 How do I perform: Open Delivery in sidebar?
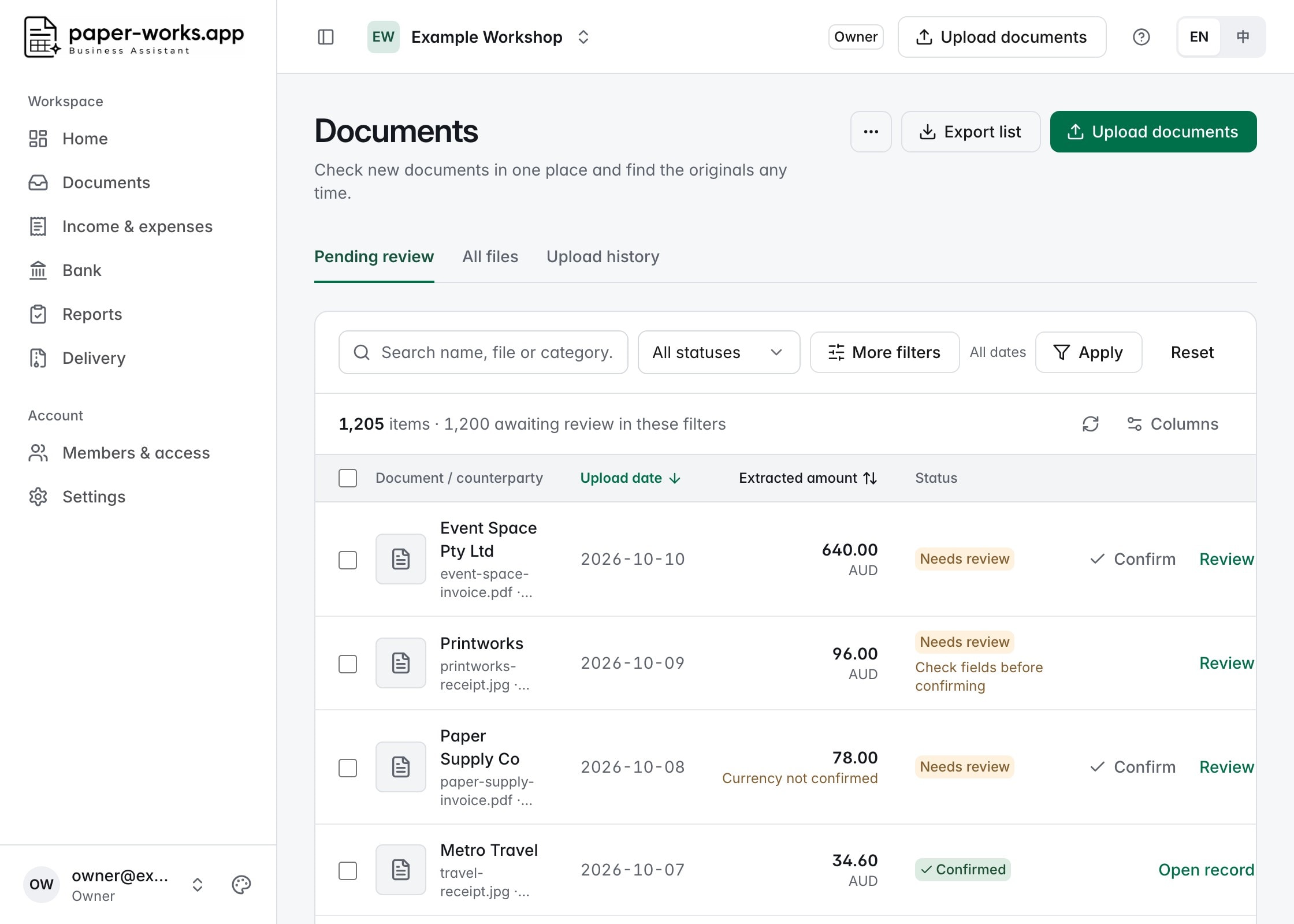(139, 358)
